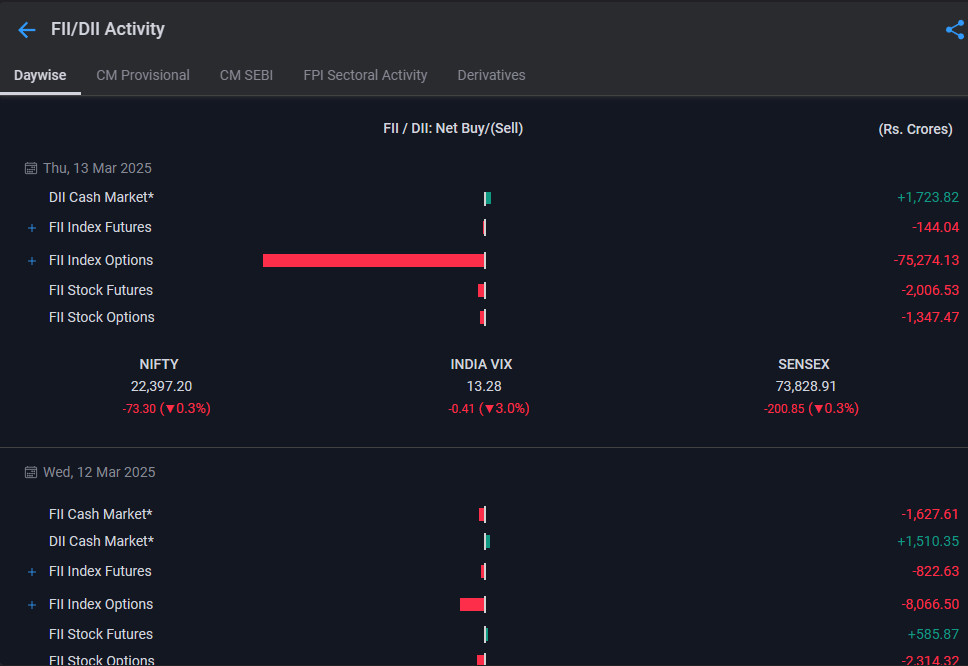Click the (Rs. Crores) unit label
968x666 pixels.
click(x=916, y=129)
